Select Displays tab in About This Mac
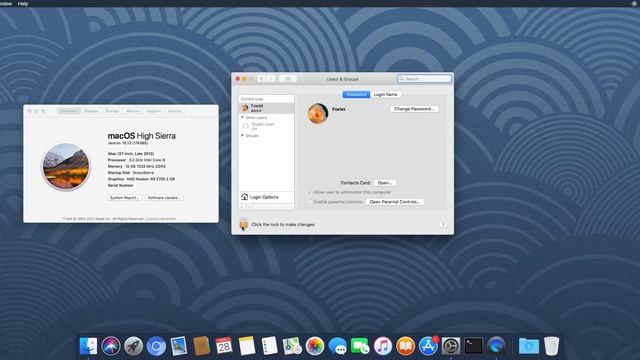This screenshot has height=360, width=640. (91, 111)
